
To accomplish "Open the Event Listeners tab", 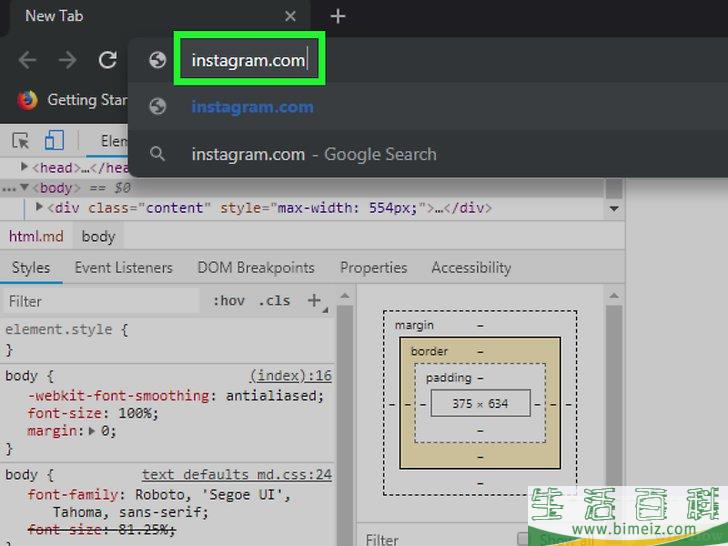I will click(124, 267).
